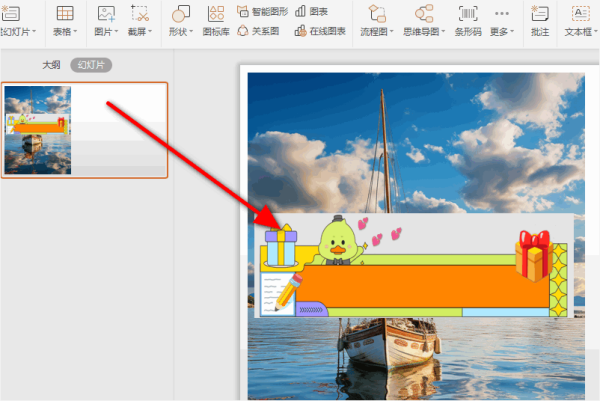Open the 图标库 icon library
This screenshot has height=401, width=600.
coord(216,21)
